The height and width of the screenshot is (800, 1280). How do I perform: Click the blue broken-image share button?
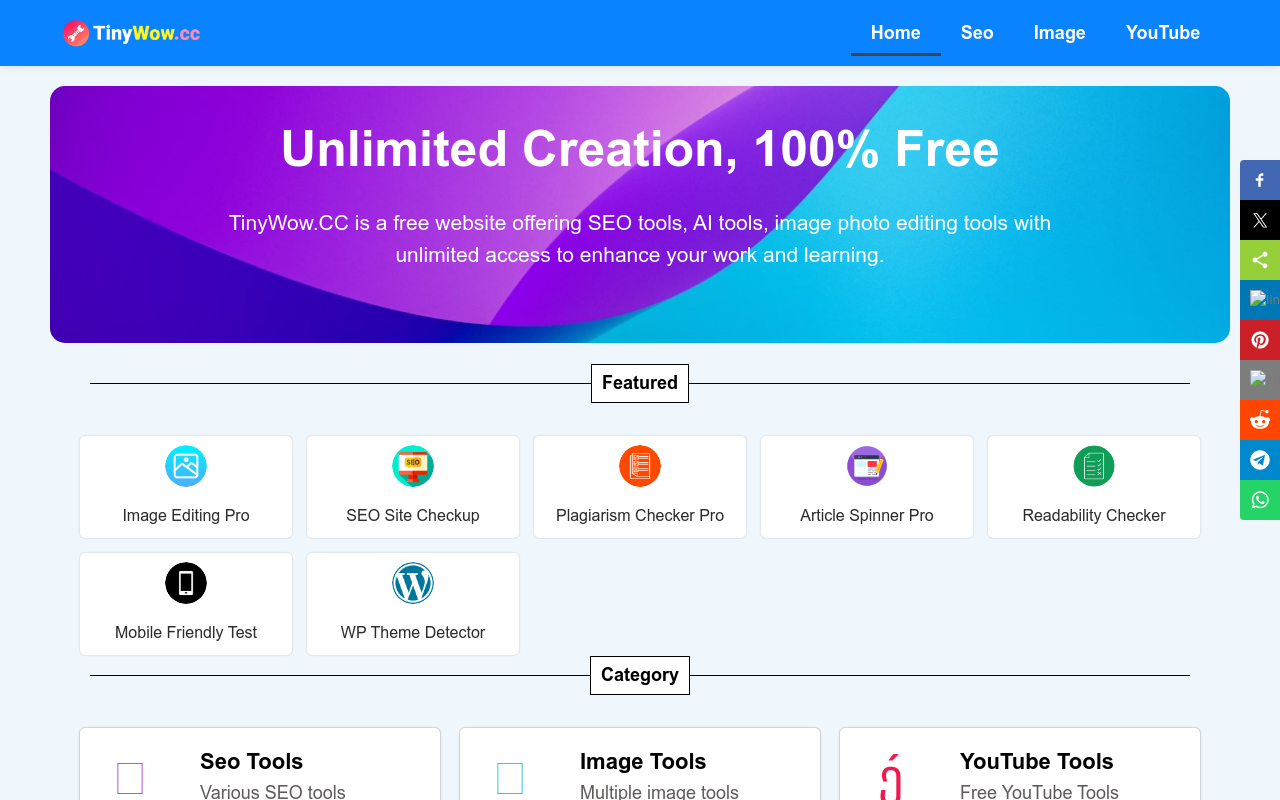click(1260, 300)
